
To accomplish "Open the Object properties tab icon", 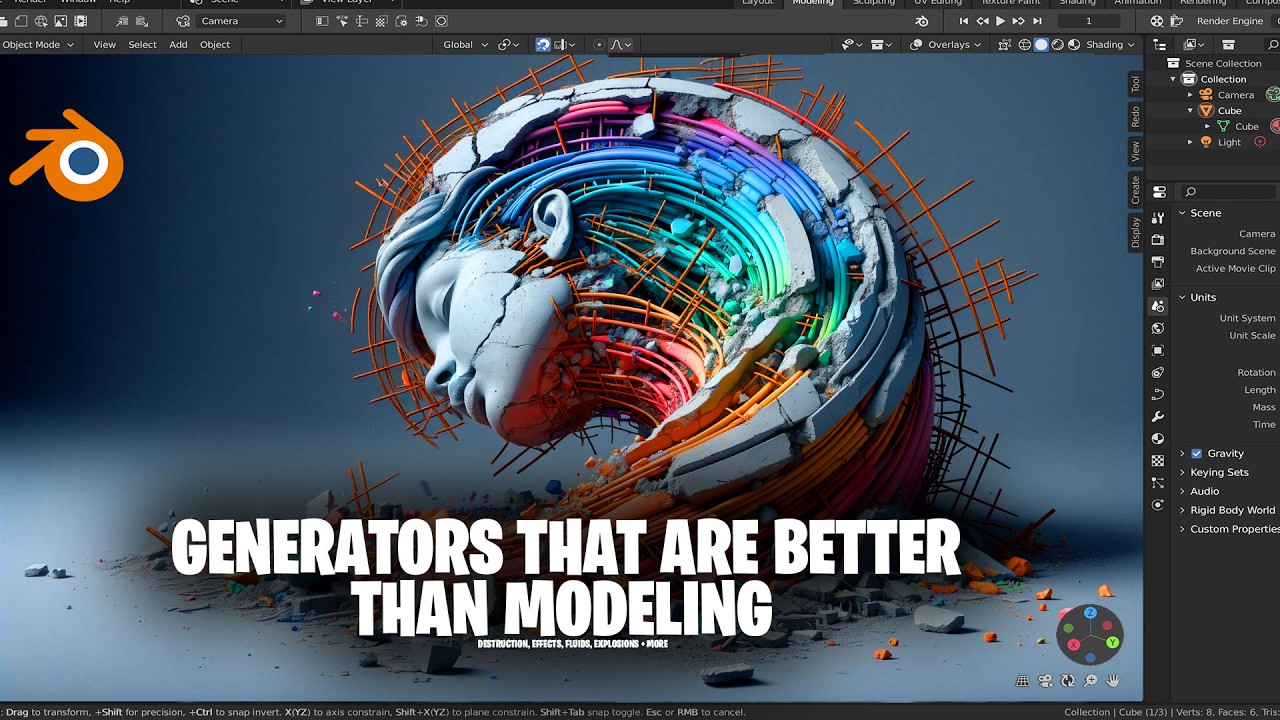I will tap(1158, 350).
